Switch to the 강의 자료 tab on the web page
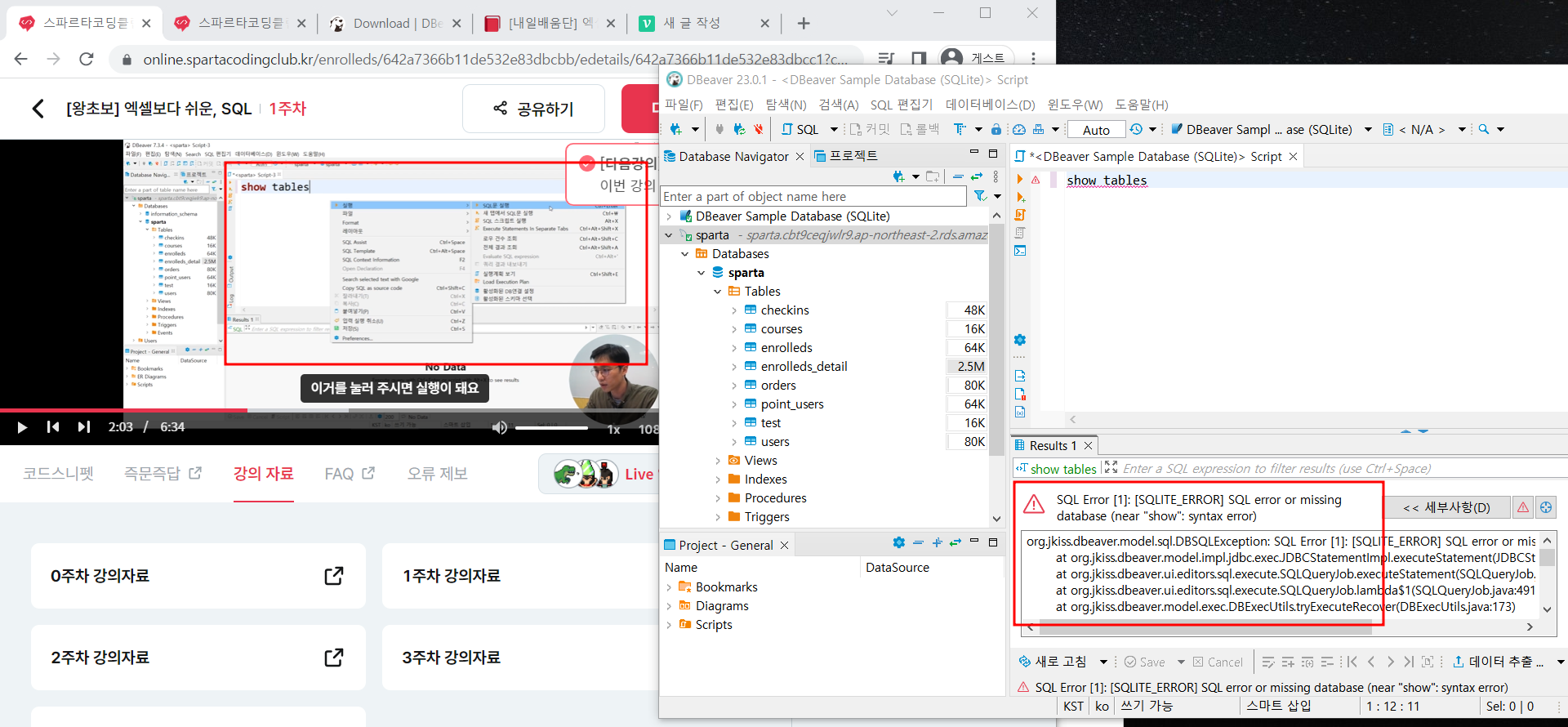The image size is (1568, 727). [x=263, y=474]
